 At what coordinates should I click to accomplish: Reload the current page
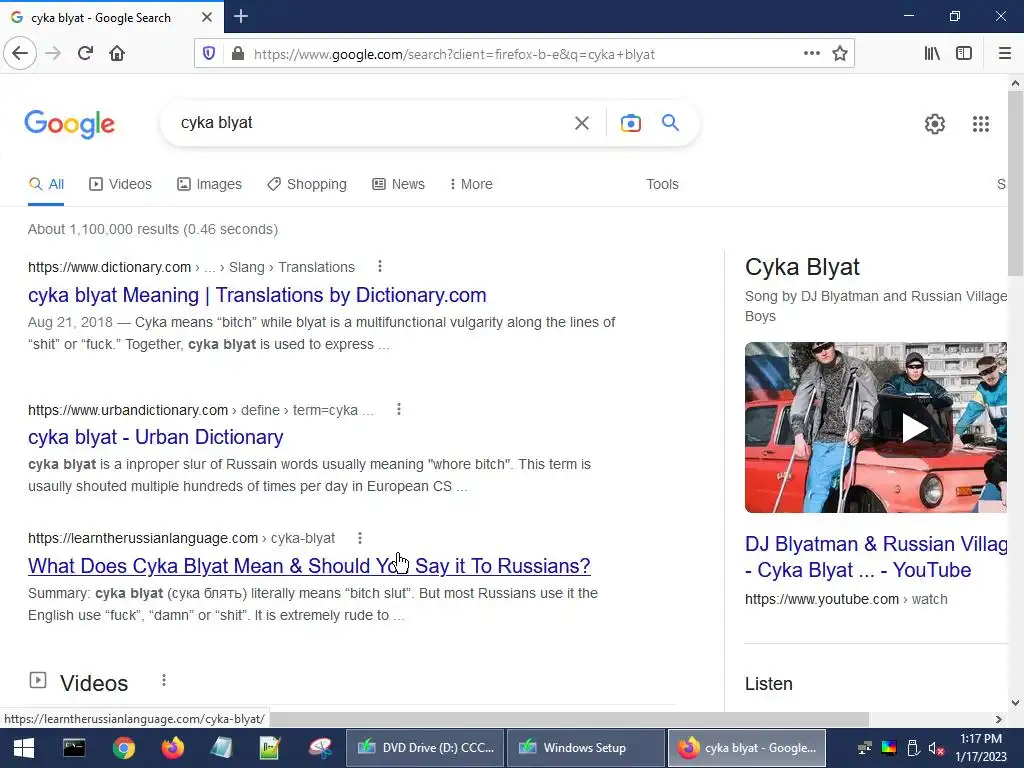pos(85,54)
